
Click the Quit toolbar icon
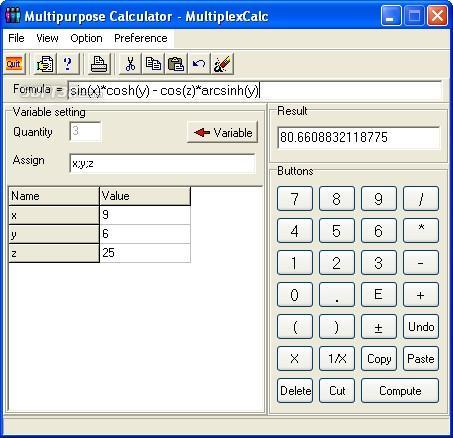click(x=14, y=64)
